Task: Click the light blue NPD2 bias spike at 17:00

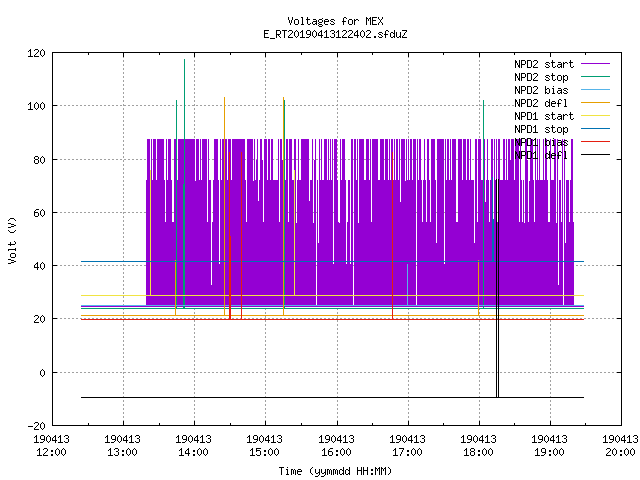Action: (407, 284)
